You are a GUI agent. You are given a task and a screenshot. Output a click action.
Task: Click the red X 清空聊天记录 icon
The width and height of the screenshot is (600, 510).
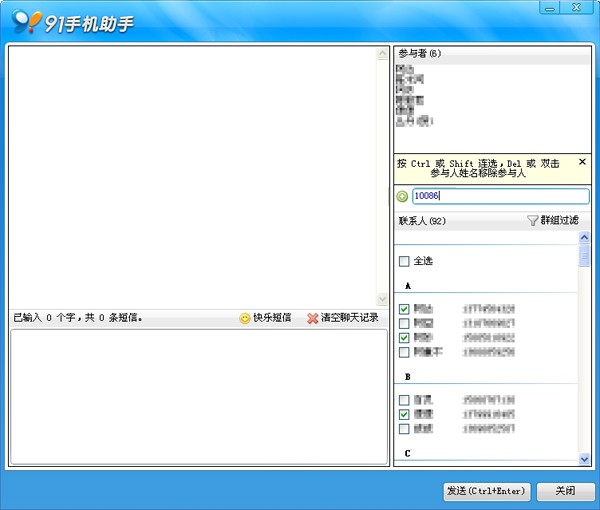[313, 318]
